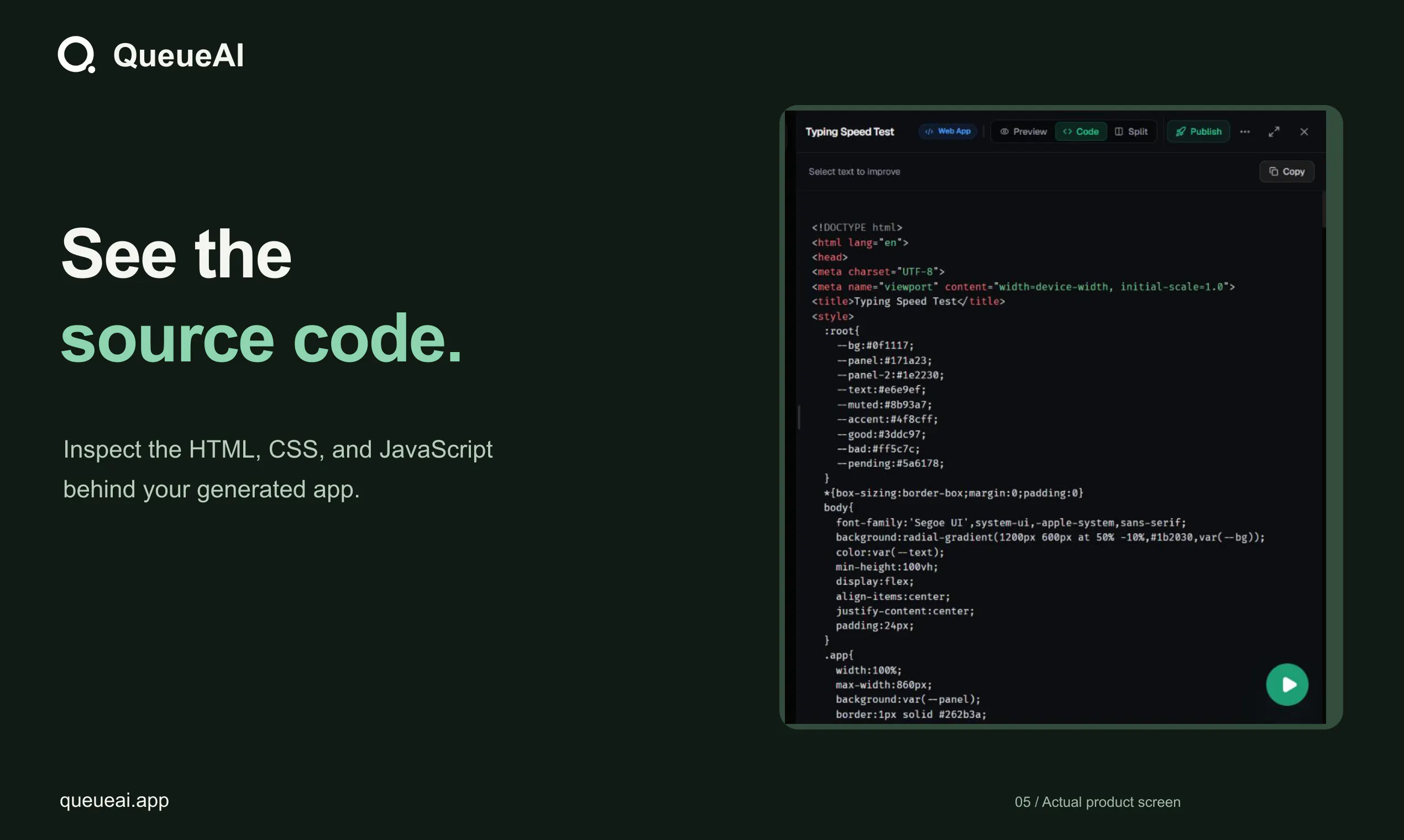Click the '<style>' tag line

[832, 316]
